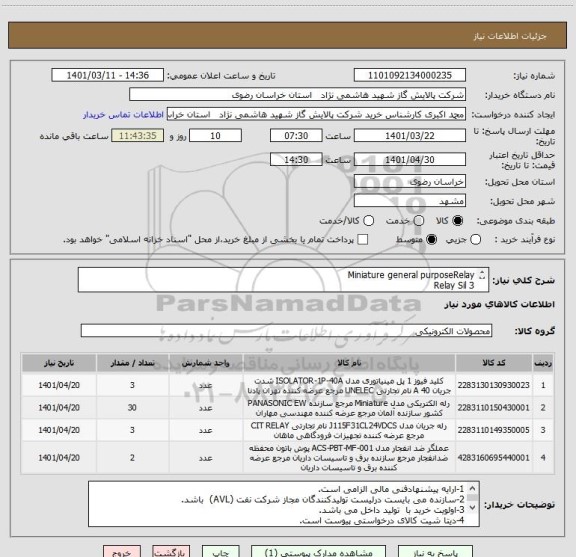
Task: Click the تاریخ نیاز column header
Action: coord(59,363)
